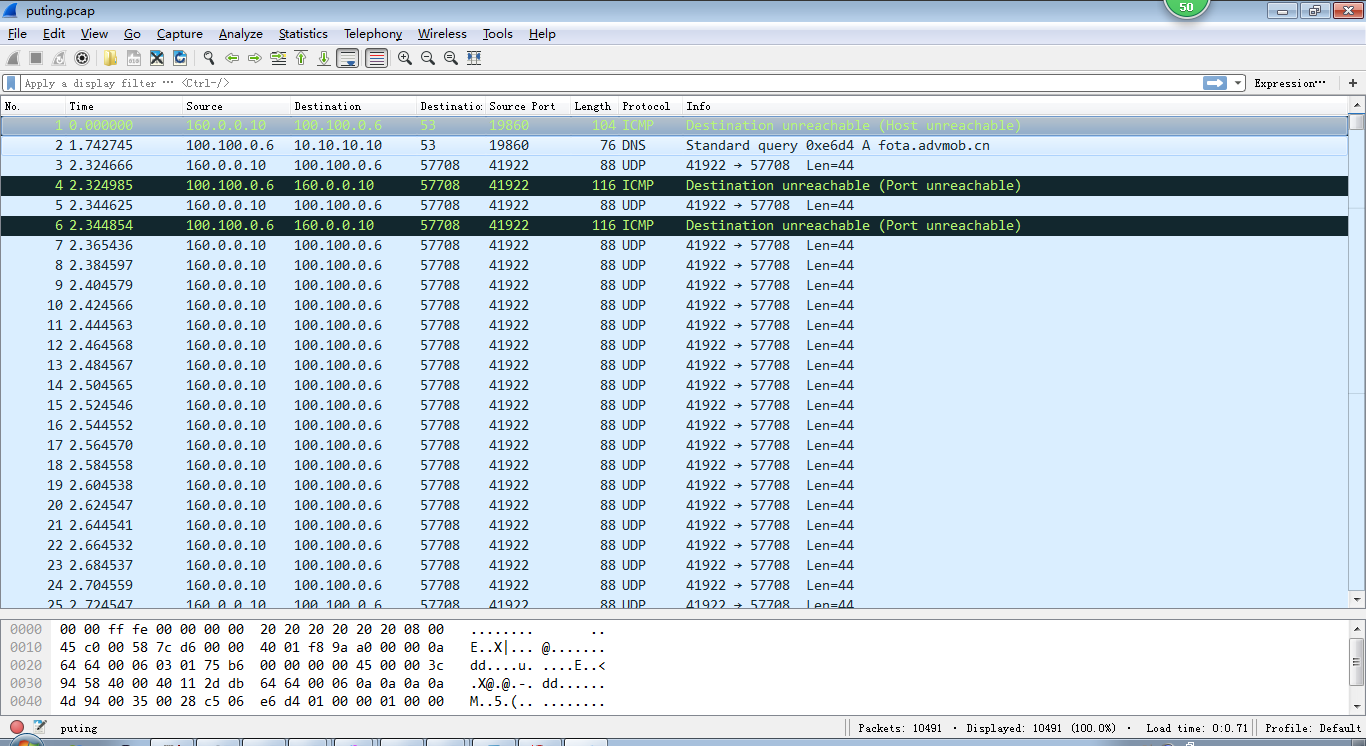Click the packet list scroll-down arrow

click(1356, 599)
